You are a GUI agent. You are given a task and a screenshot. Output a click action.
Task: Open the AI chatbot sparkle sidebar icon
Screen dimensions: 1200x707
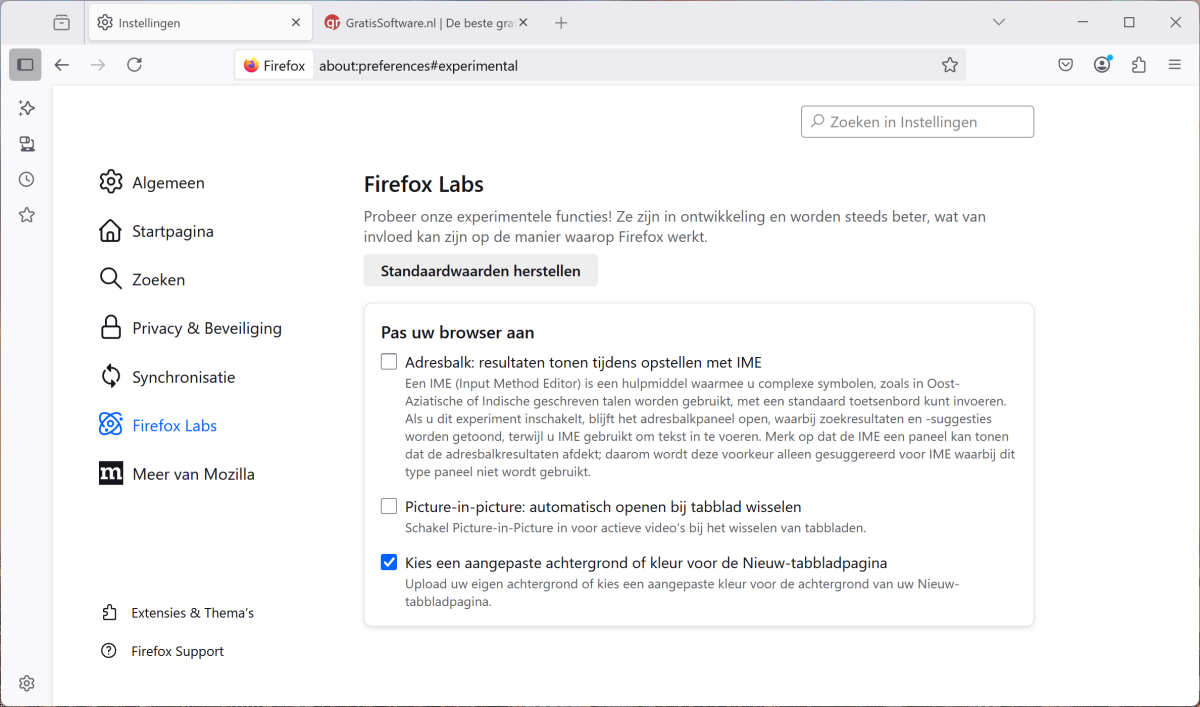[27, 108]
